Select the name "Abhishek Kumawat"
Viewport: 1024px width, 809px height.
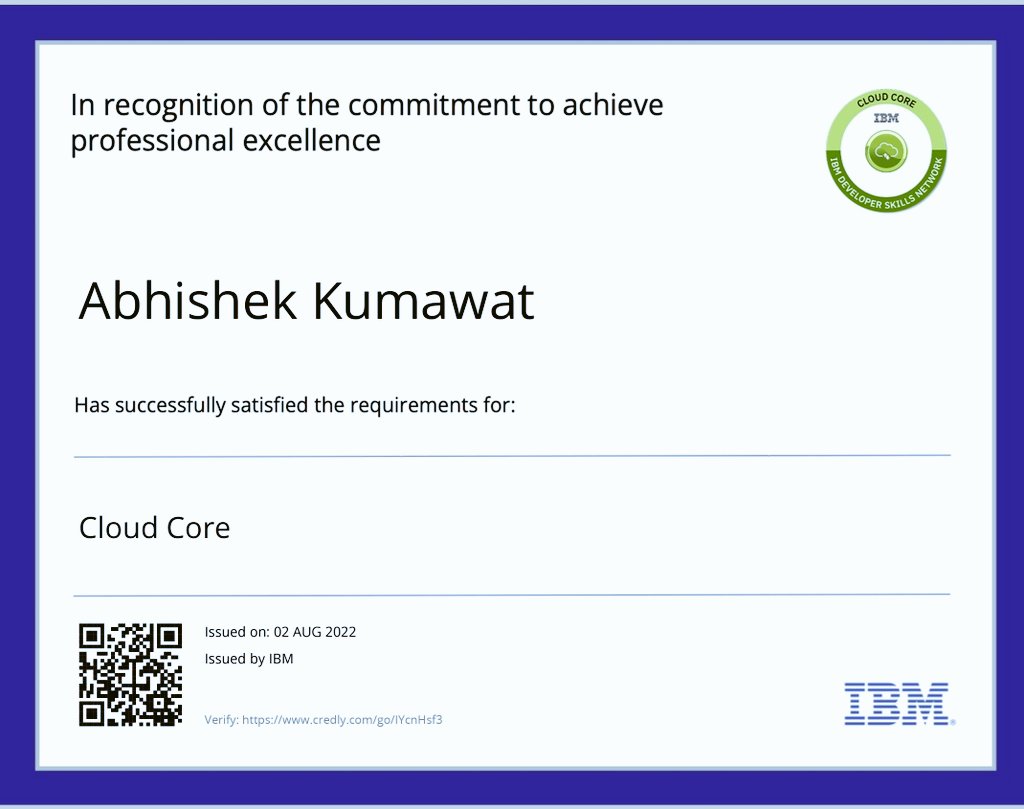(x=306, y=301)
